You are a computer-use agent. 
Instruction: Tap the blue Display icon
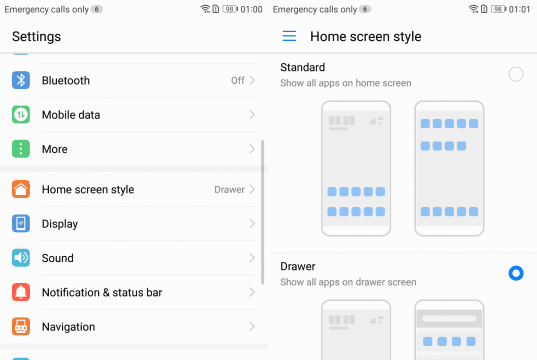click(21, 223)
